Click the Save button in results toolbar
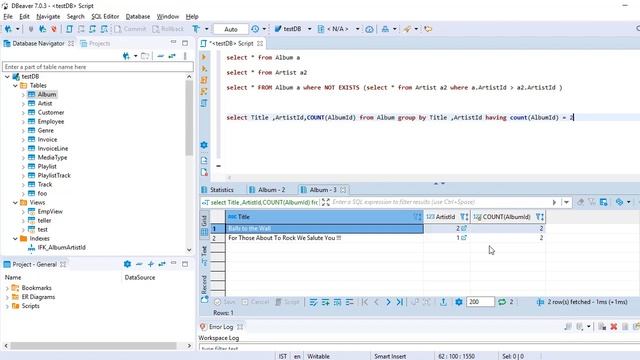The height and width of the screenshot is (360, 640). 225,302
